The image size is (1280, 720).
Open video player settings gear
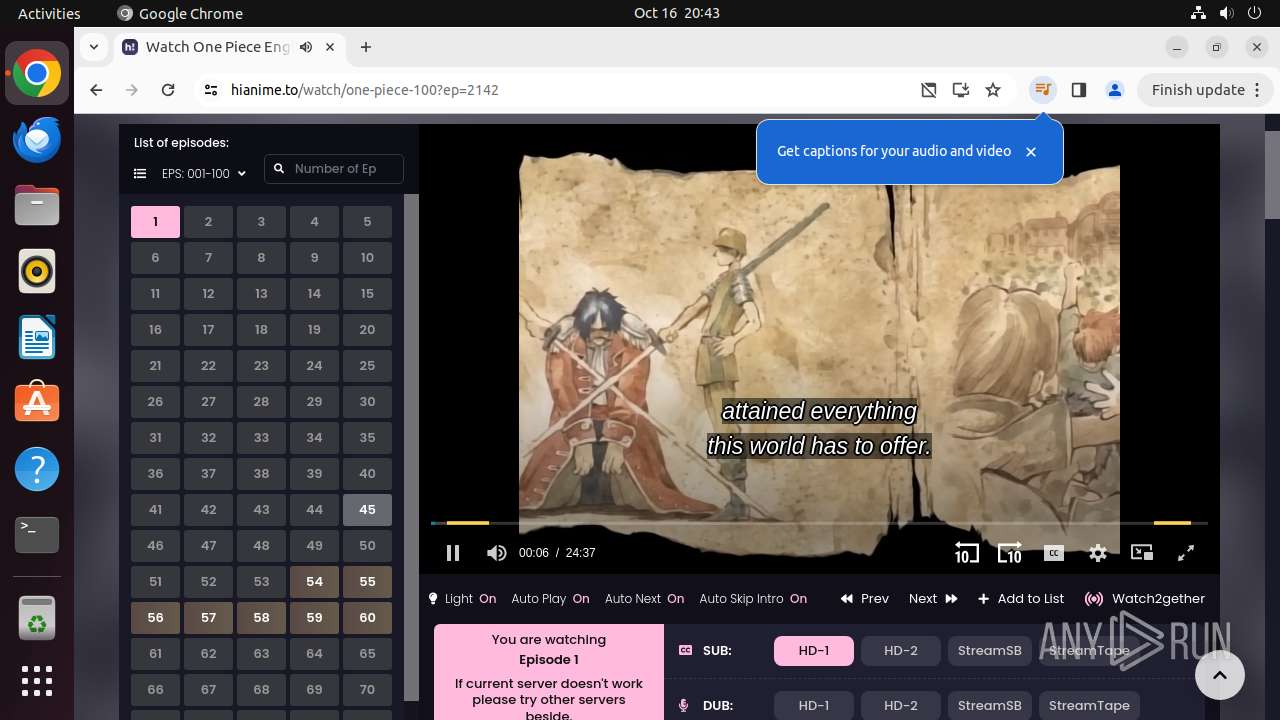(x=1098, y=553)
